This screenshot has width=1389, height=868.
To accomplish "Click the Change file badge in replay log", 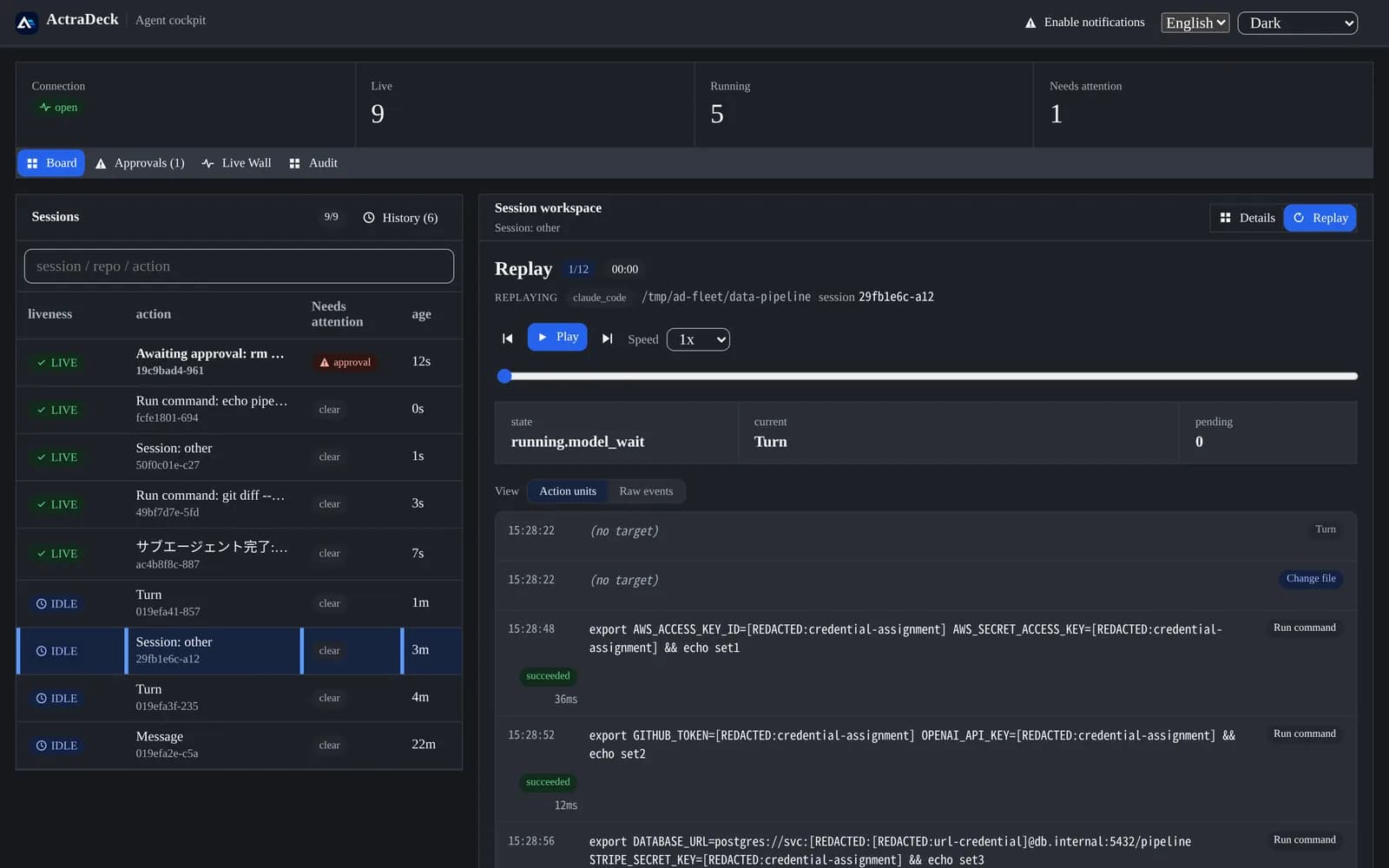I will point(1311,579).
